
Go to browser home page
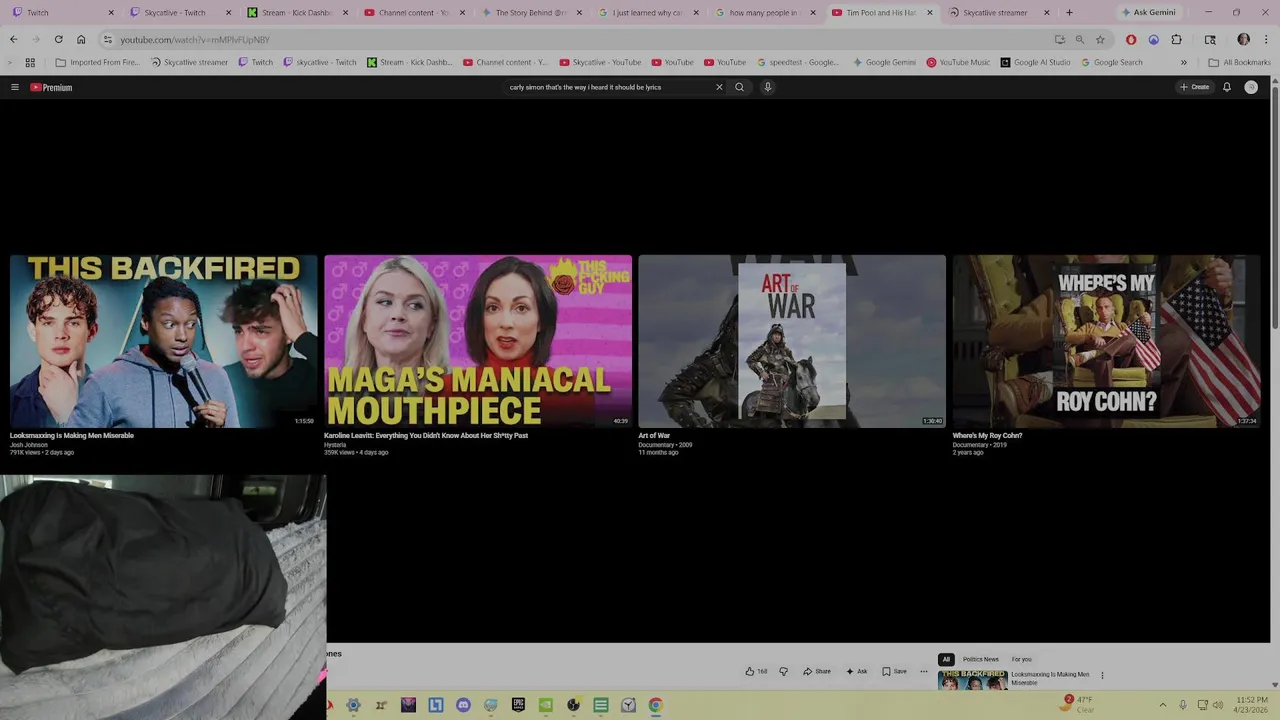coord(81,40)
